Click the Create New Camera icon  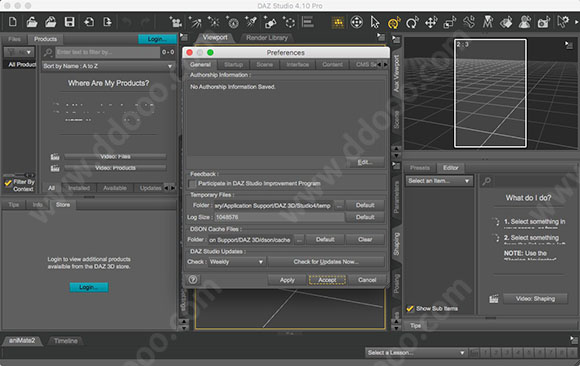175,23
